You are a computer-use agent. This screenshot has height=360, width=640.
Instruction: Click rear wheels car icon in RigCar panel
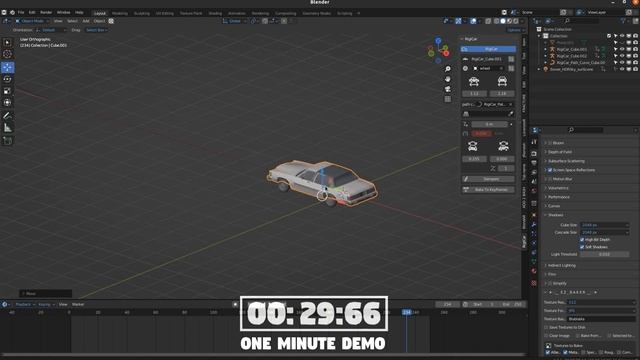coord(502,82)
